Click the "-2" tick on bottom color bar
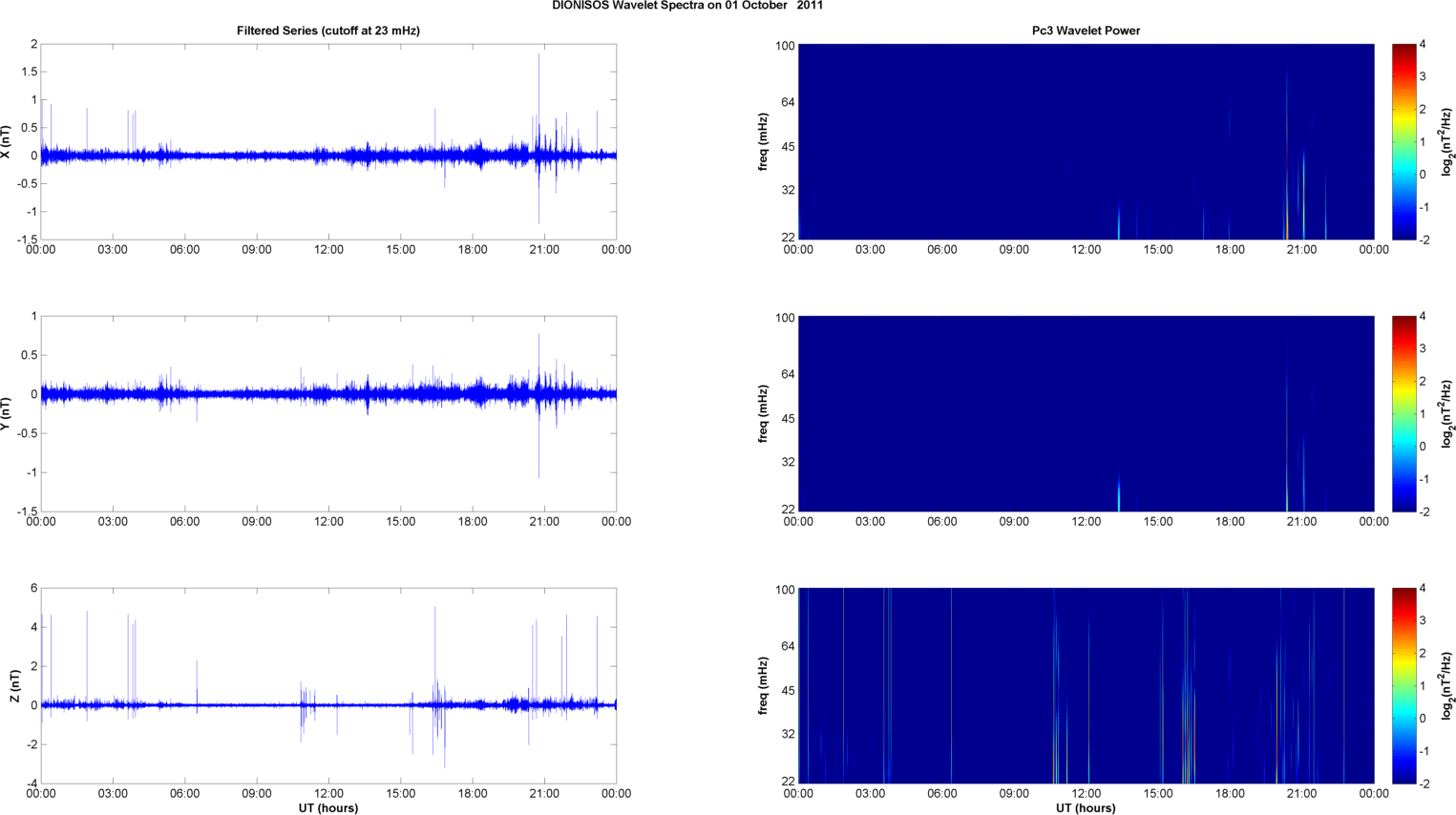The image size is (1456, 815). point(1424,784)
